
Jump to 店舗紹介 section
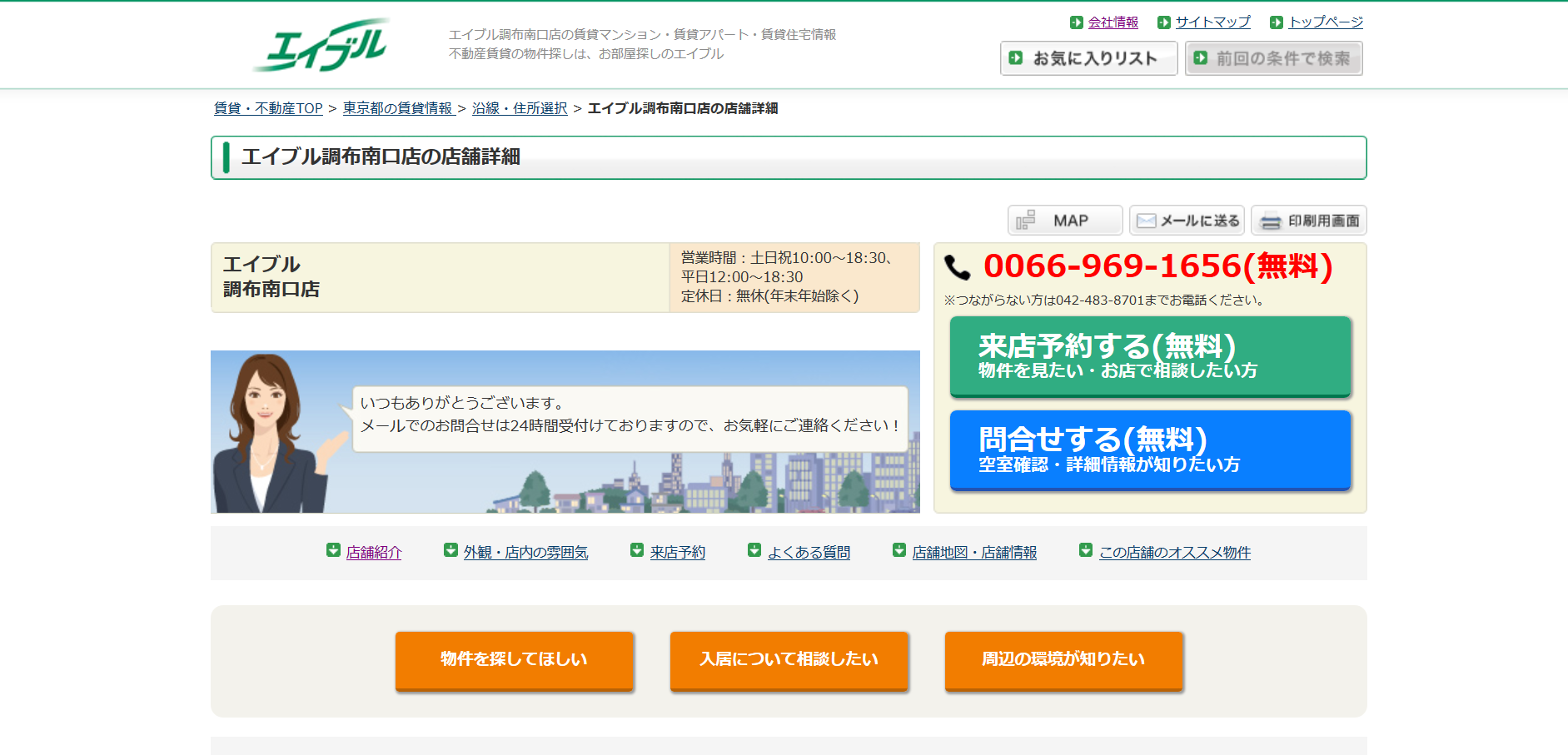click(374, 553)
